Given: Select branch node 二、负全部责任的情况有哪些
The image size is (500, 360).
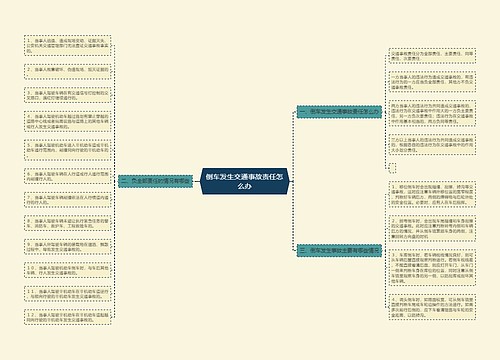Looking at the screenshot, I should pos(156,181).
